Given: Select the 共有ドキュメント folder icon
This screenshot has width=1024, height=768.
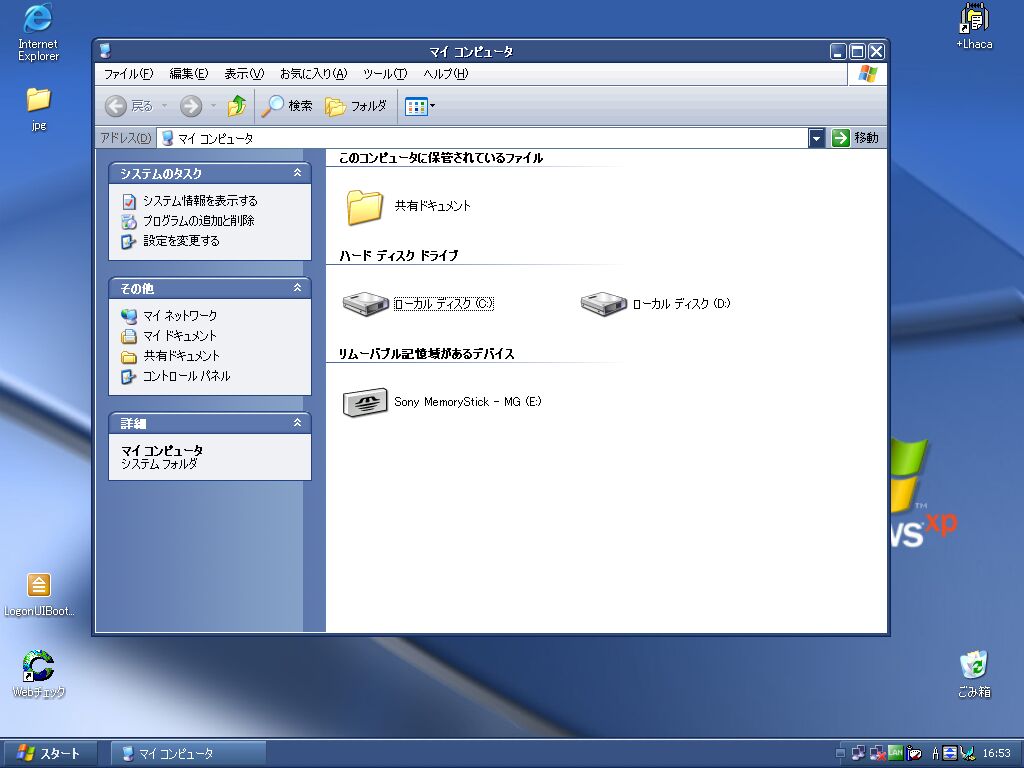Looking at the screenshot, I should point(364,207).
